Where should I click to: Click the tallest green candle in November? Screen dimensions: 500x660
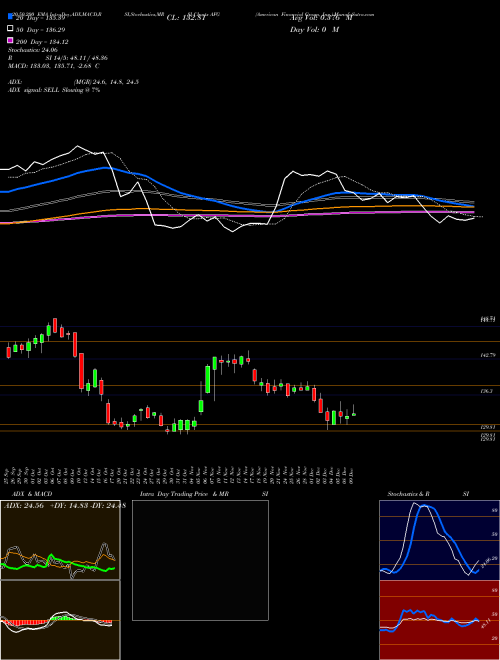pyautogui.click(x=207, y=379)
